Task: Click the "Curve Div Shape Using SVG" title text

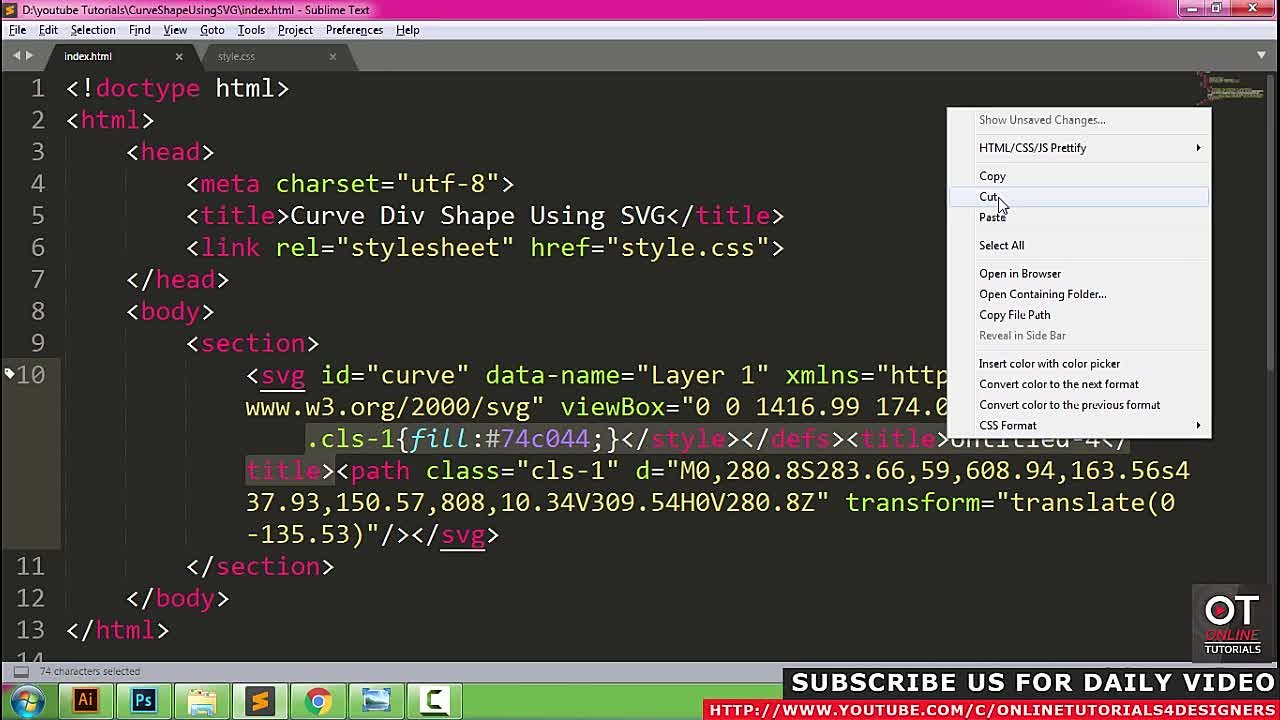Action: tap(477, 216)
